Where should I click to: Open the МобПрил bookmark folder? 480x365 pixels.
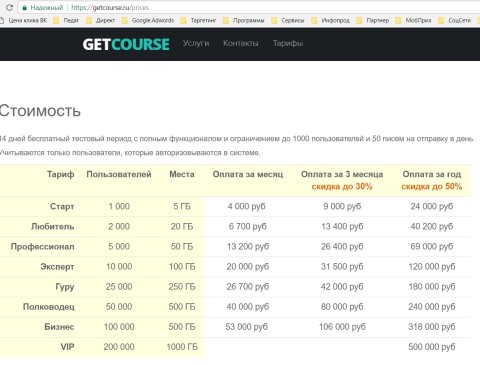[414, 20]
